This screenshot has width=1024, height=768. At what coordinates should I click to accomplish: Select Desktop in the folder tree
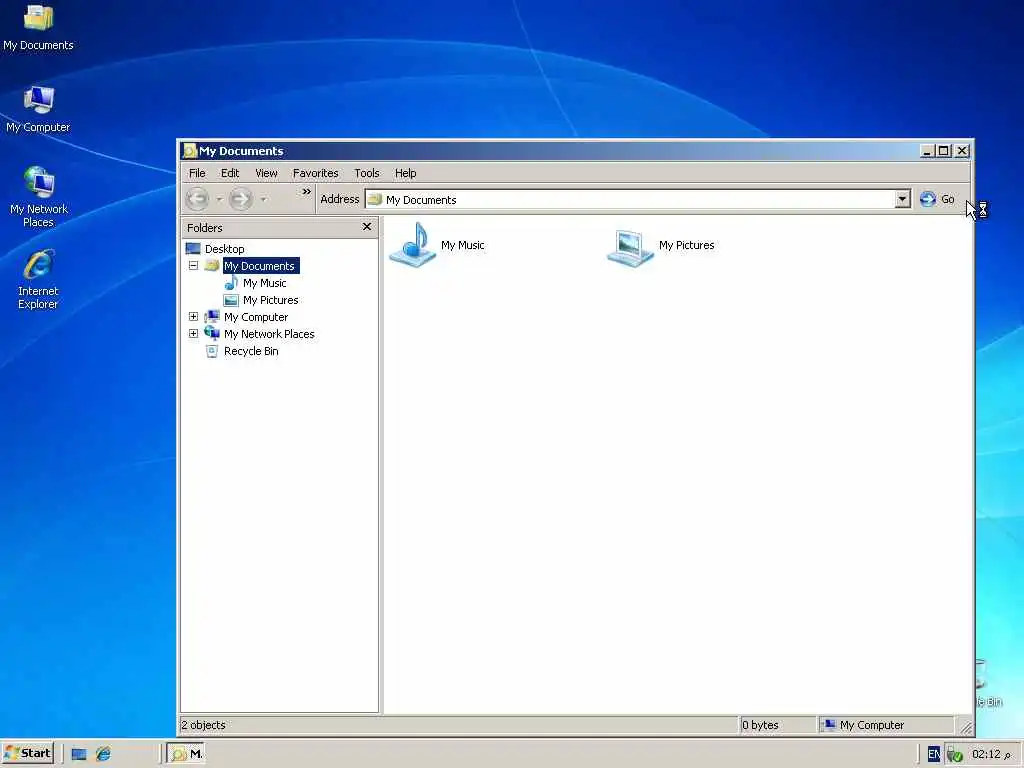pos(225,249)
